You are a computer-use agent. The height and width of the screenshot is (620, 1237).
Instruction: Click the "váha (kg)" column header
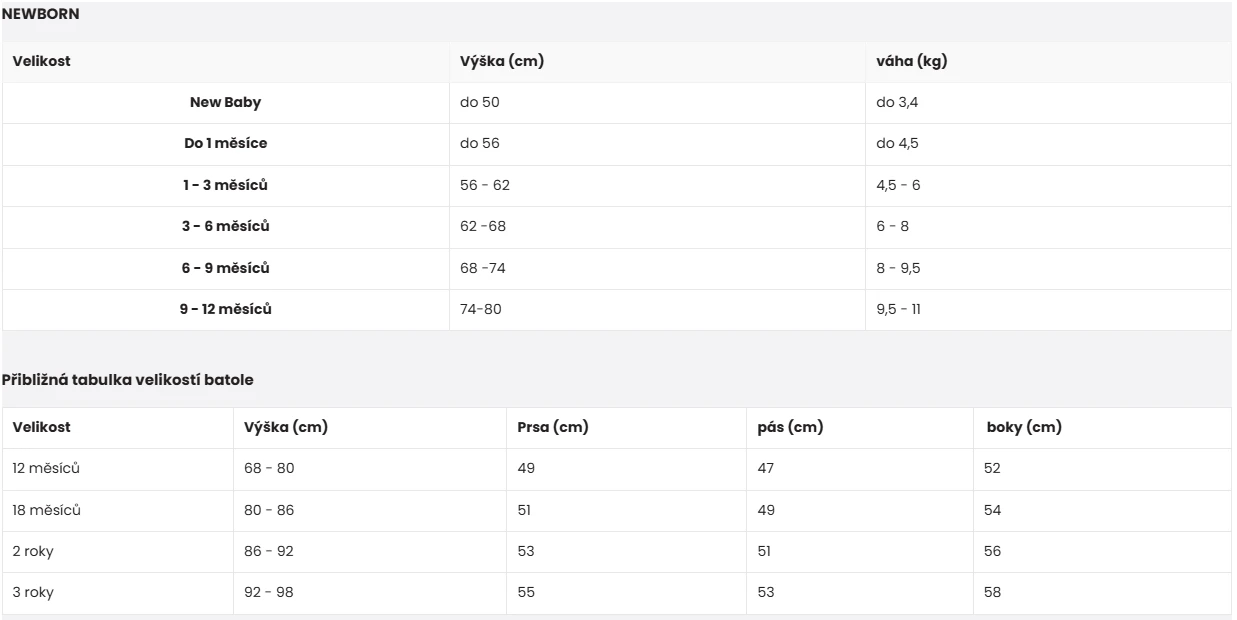coord(911,61)
